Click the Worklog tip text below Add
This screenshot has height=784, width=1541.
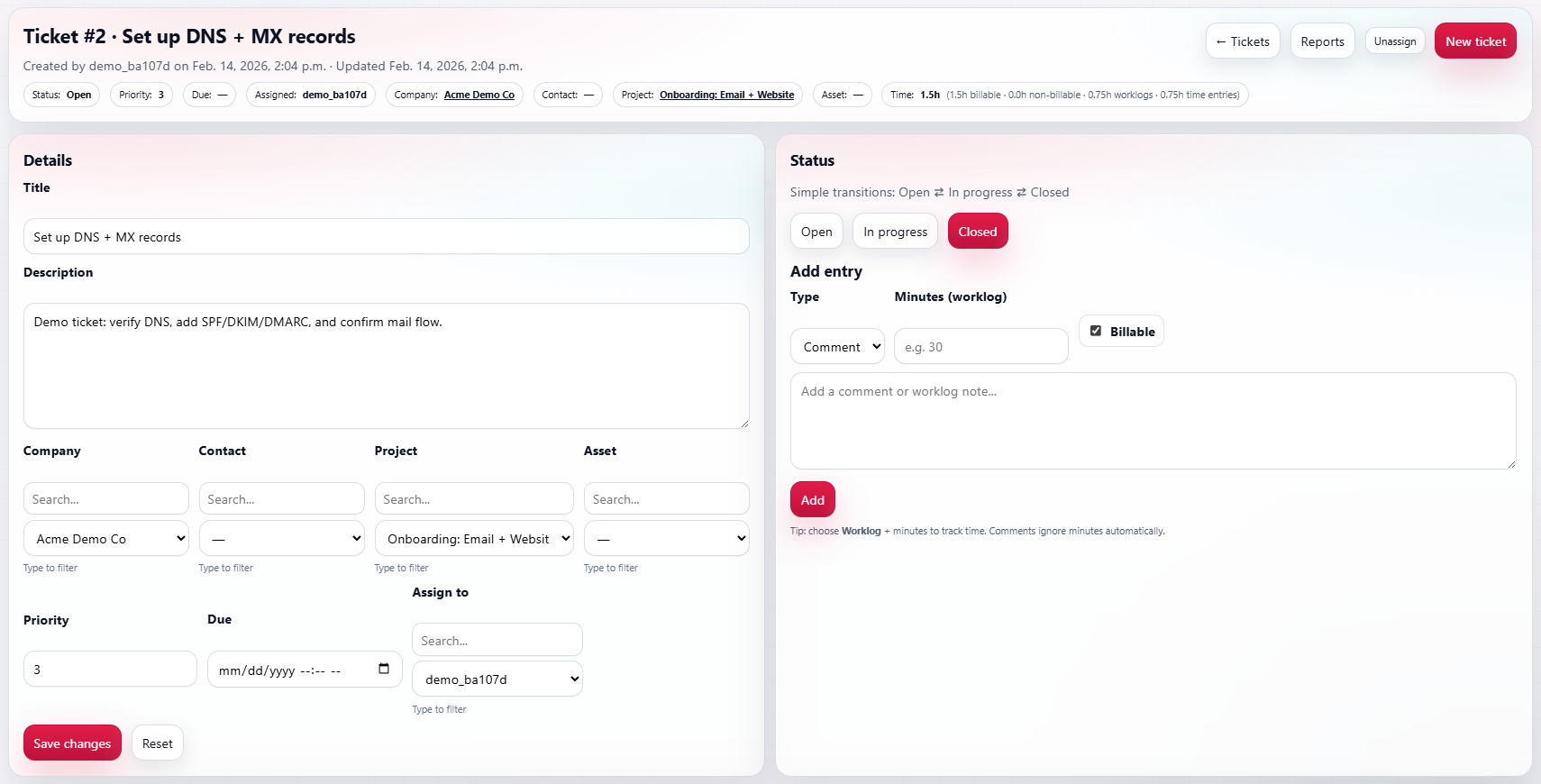click(977, 531)
